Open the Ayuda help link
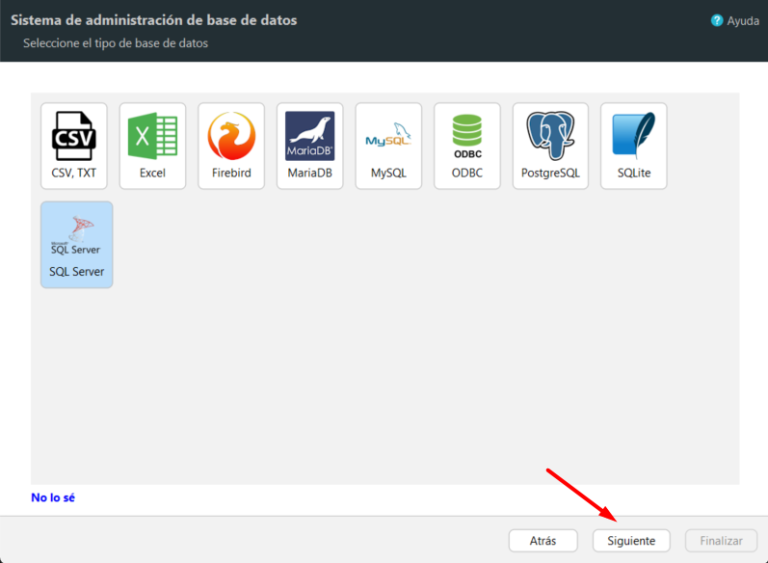The height and width of the screenshot is (563, 768). coord(743,21)
